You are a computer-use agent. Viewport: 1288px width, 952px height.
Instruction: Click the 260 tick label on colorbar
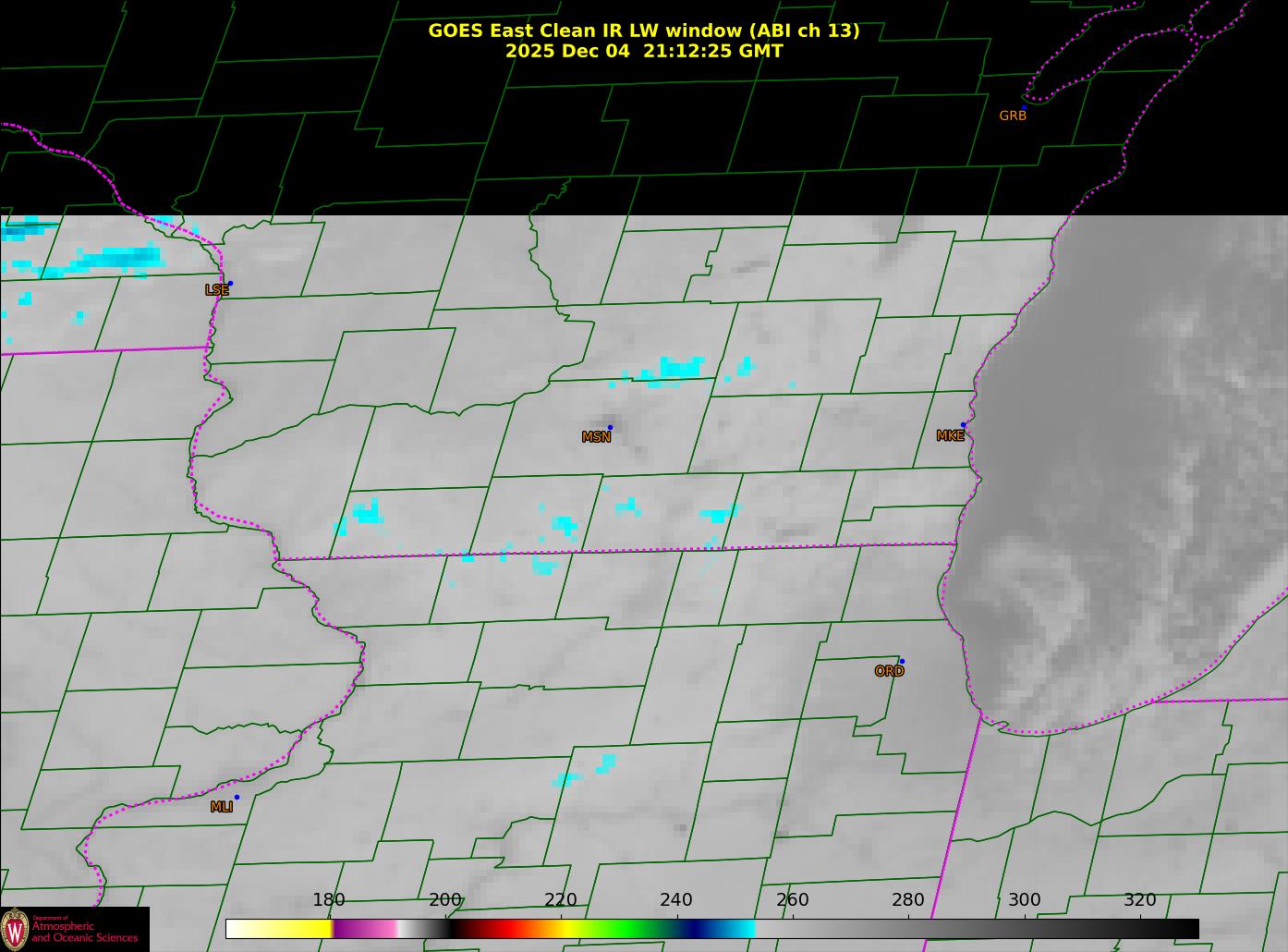[x=793, y=900]
